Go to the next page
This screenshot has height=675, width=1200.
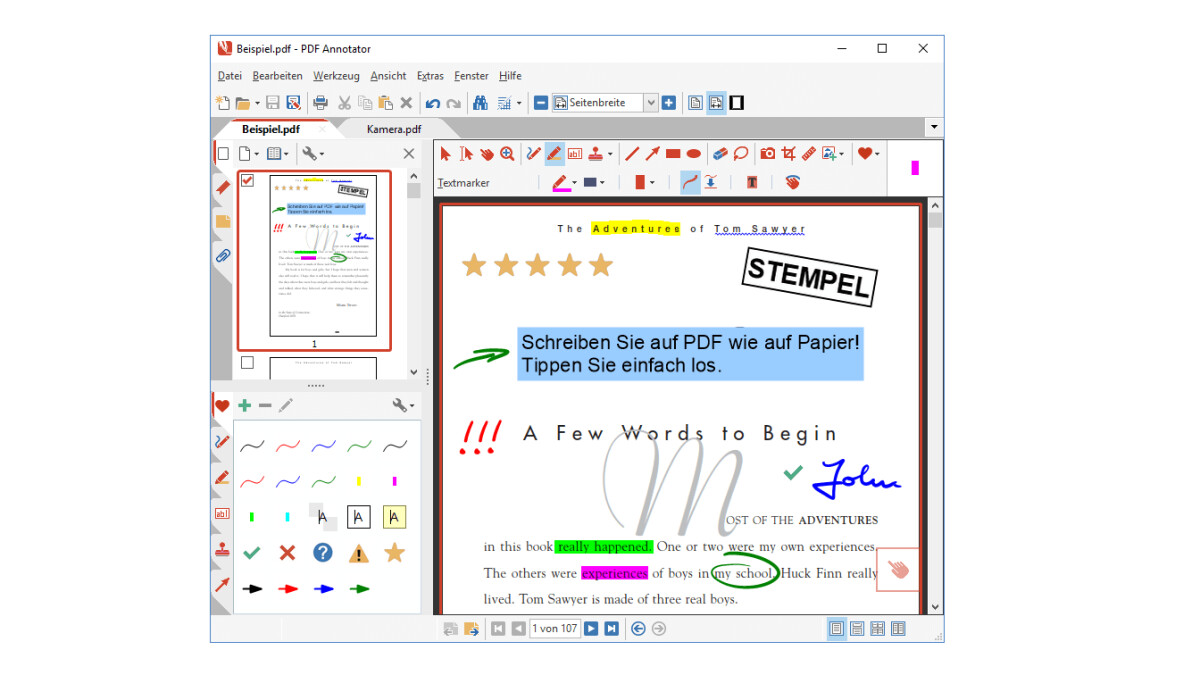591,629
